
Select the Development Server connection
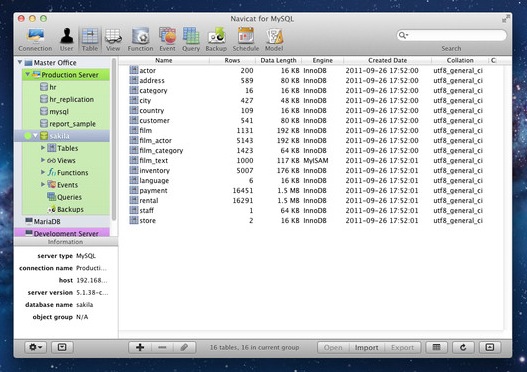(63, 233)
